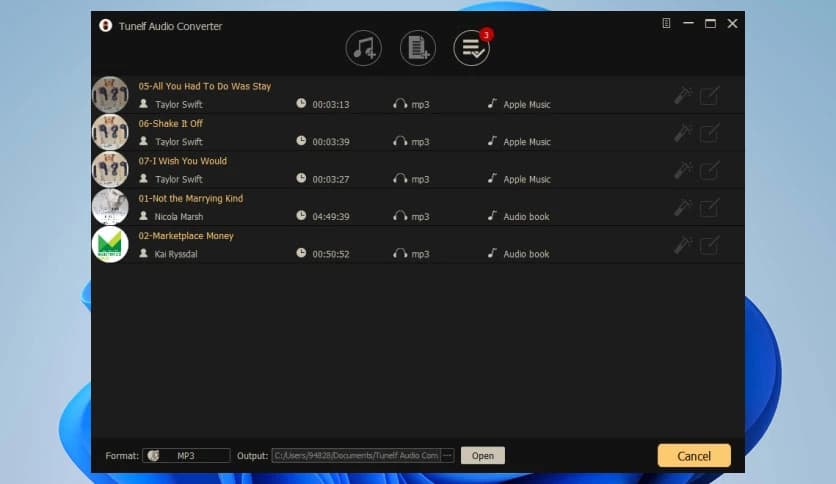836x484 pixels.
Task: Click the 1989 album cover of Shake It Off
Action: pyautogui.click(x=110, y=132)
